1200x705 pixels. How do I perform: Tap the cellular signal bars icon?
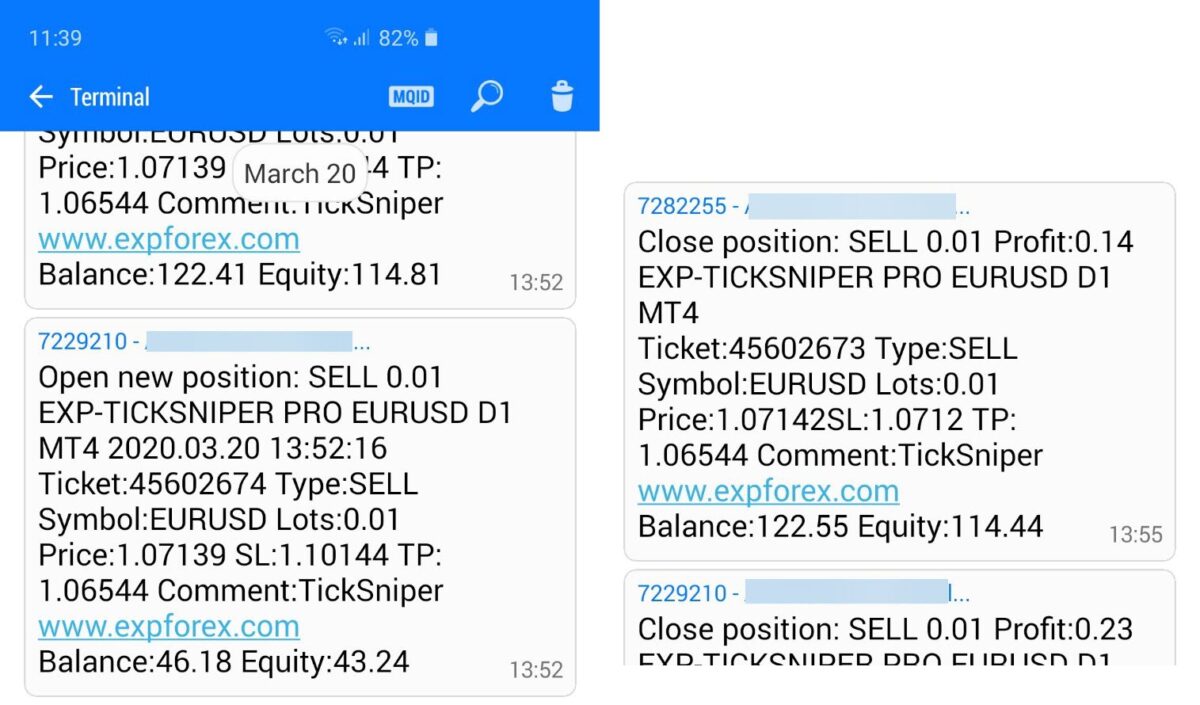(361, 38)
